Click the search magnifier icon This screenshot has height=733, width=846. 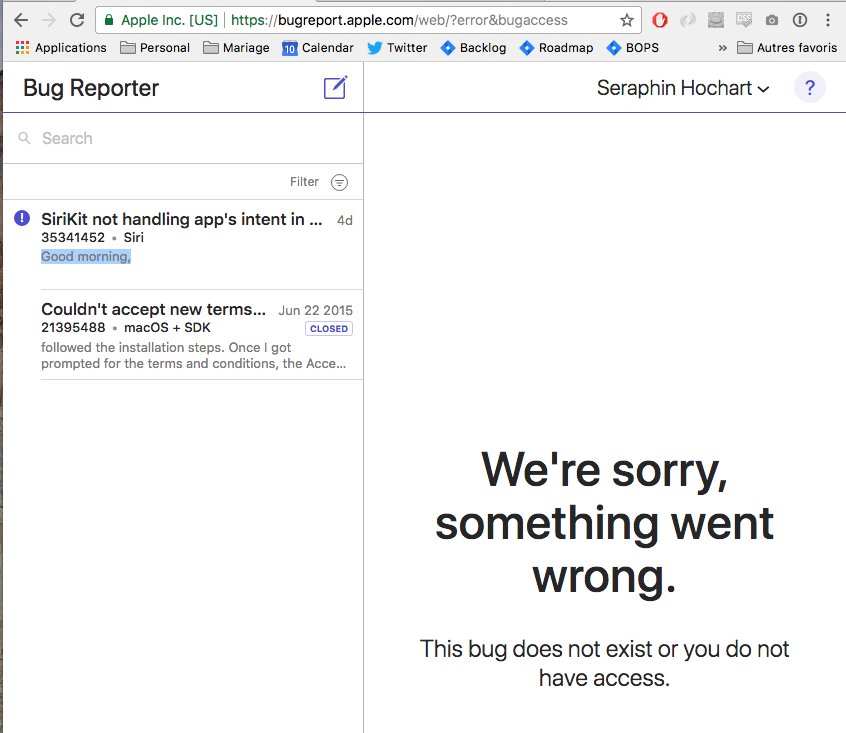(24, 138)
